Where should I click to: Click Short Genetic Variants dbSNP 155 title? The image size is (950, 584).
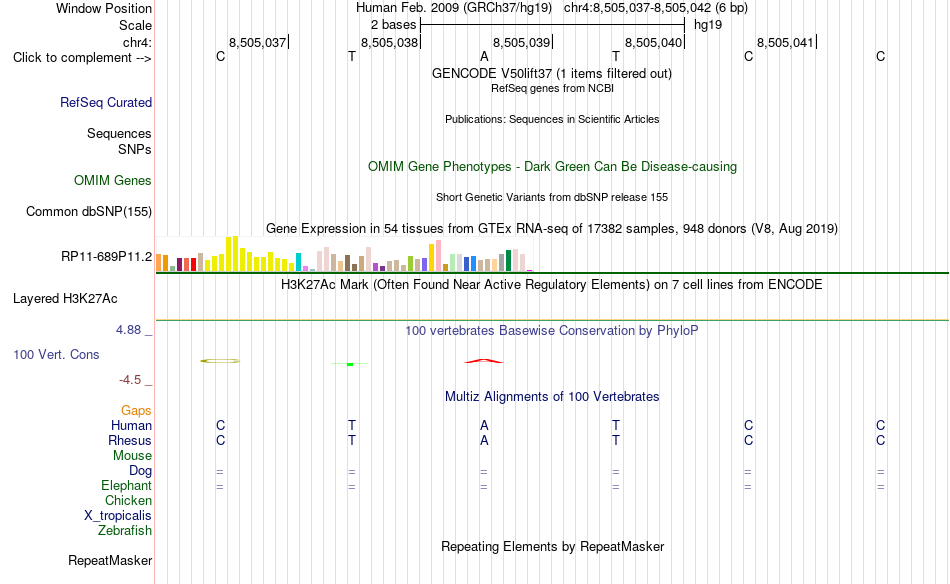pyautogui.click(x=552, y=197)
